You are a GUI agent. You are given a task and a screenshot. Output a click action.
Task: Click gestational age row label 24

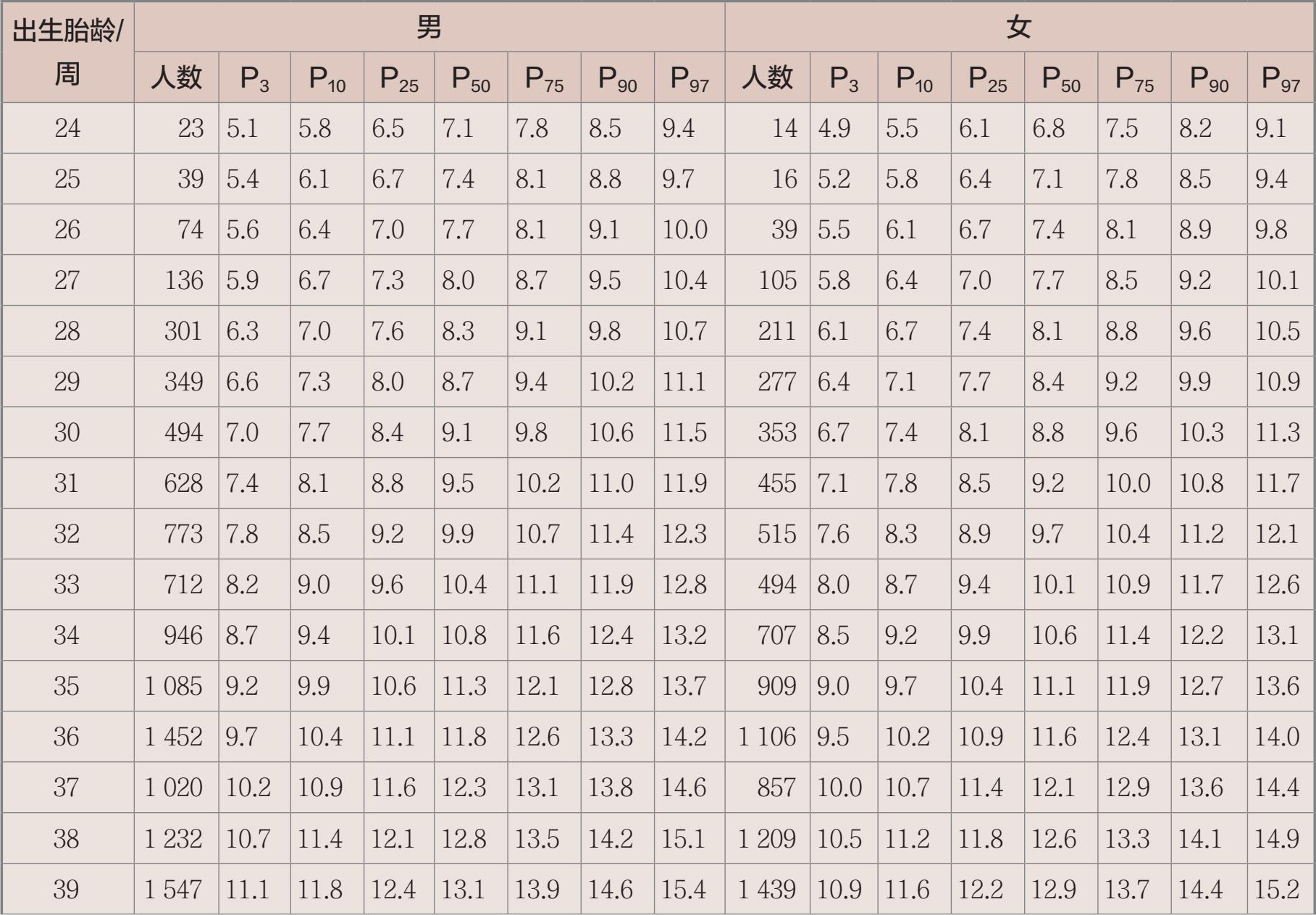click(x=67, y=128)
